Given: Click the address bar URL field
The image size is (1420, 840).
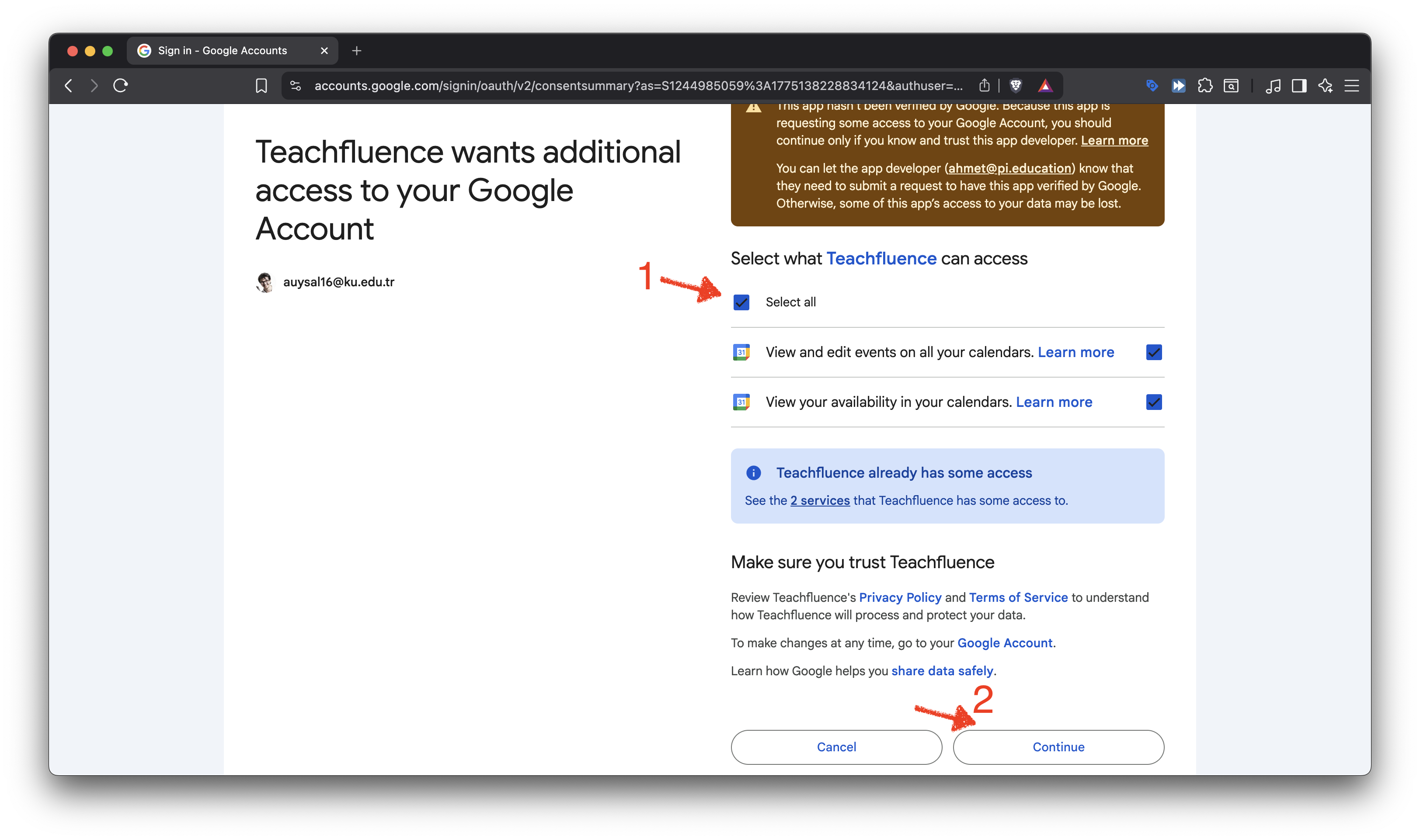Looking at the screenshot, I should coord(638,86).
